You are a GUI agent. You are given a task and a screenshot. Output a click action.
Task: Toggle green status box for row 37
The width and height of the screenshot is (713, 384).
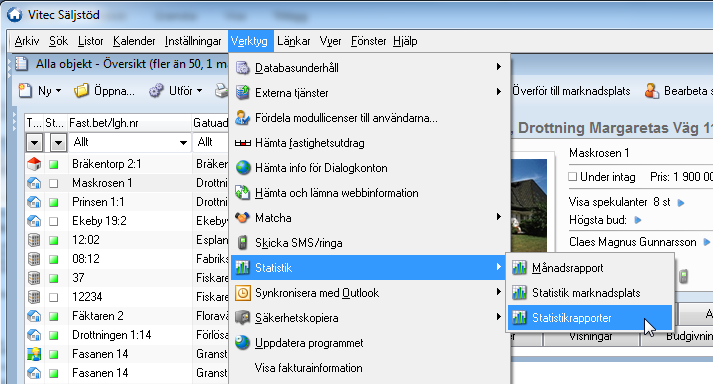click(x=54, y=278)
